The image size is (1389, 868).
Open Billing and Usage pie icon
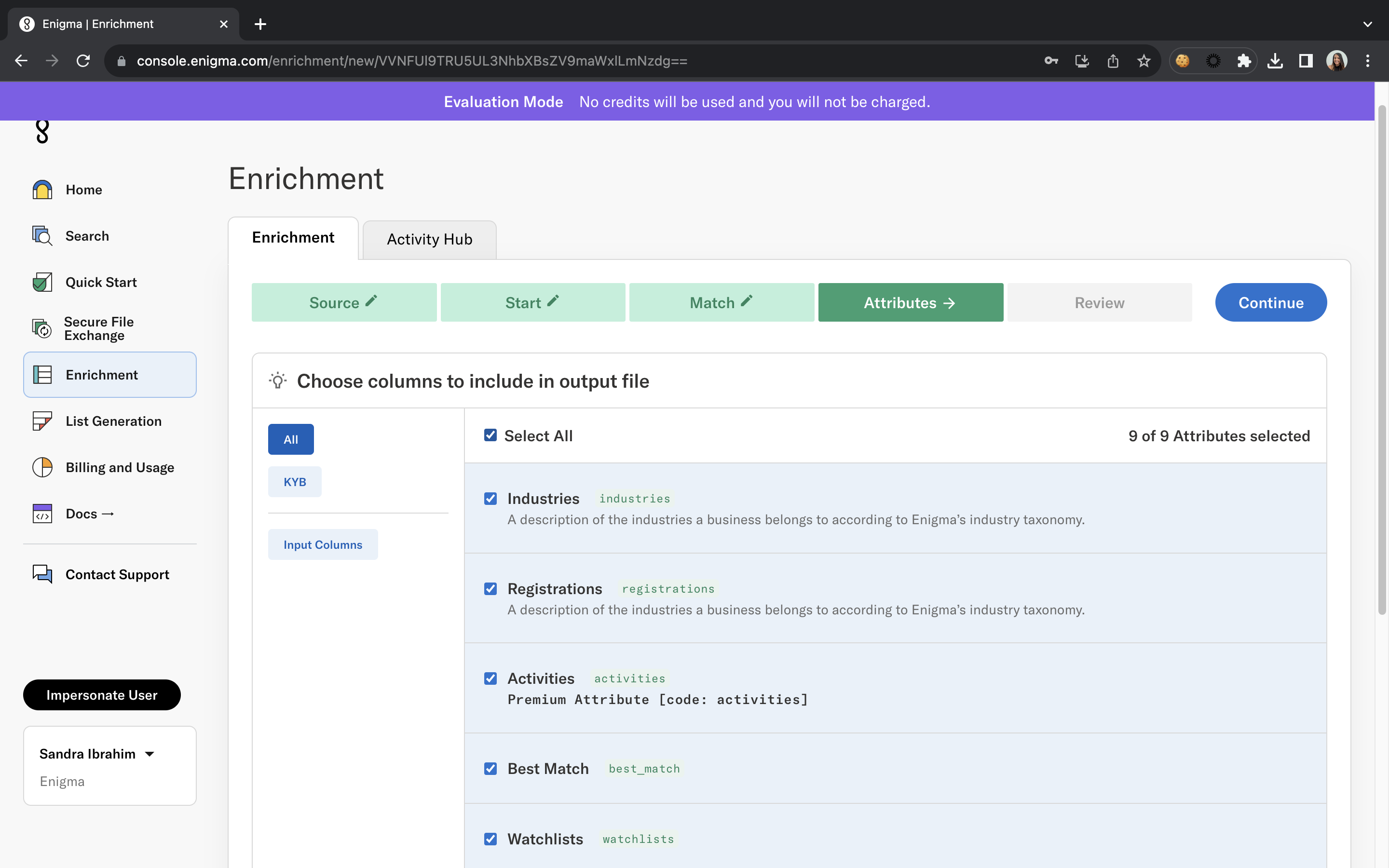pyautogui.click(x=42, y=467)
